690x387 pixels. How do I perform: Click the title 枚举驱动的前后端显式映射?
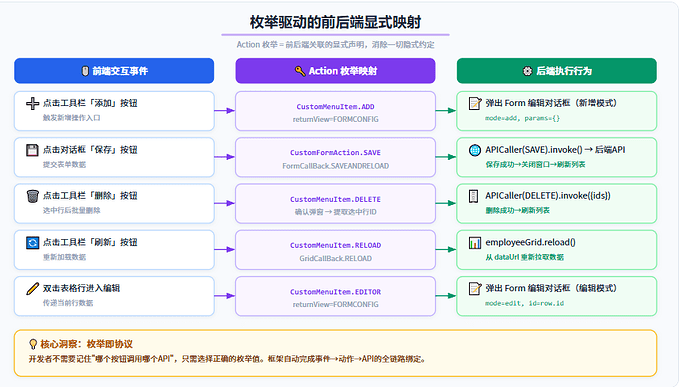(x=335, y=22)
